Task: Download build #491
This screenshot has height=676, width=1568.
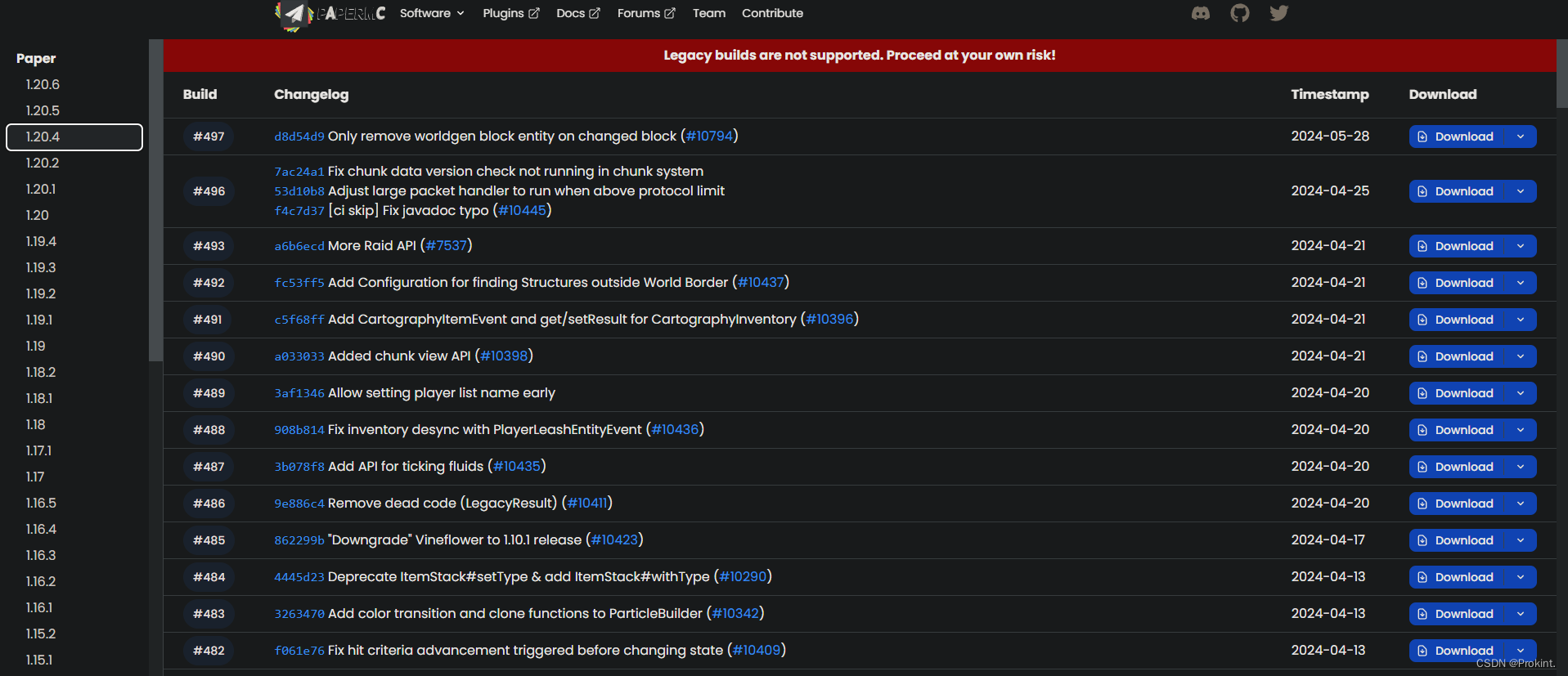Action: [1457, 320]
